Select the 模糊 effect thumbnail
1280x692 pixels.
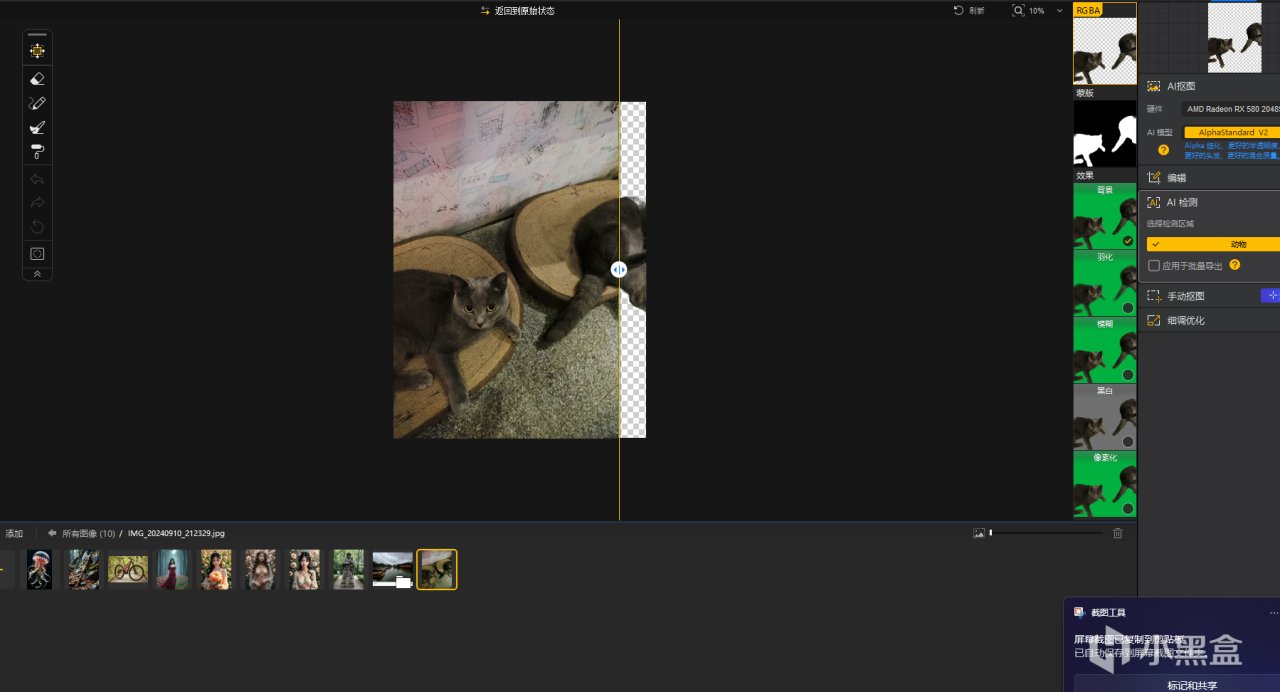pos(1105,350)
